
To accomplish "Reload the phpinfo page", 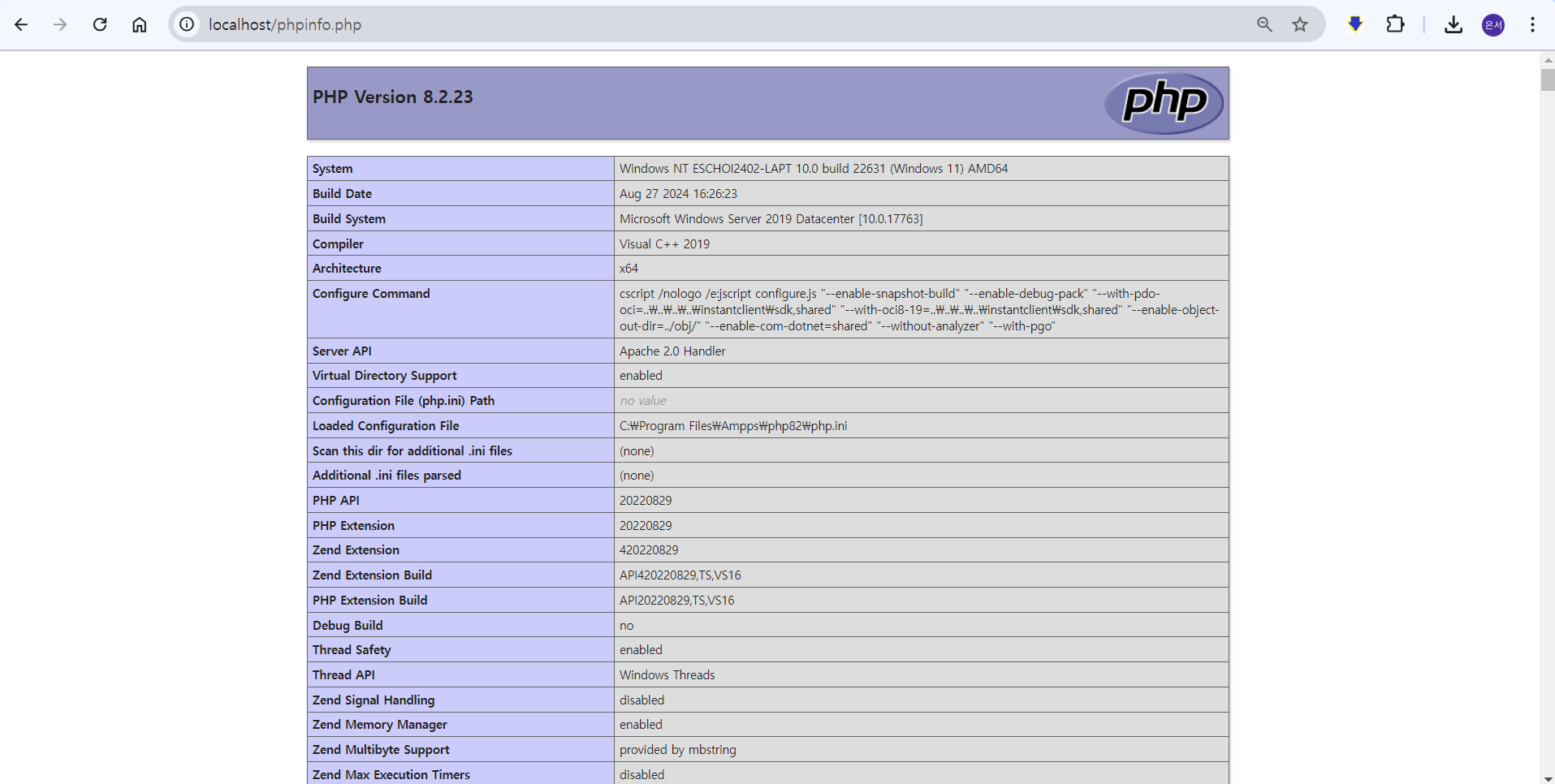I will pos(100,24).
